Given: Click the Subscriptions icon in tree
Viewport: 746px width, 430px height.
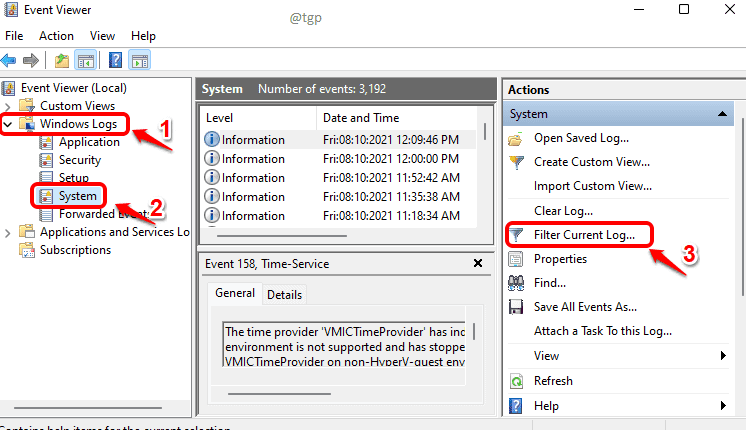Looking at the screenshot, I should click(27, 250).
